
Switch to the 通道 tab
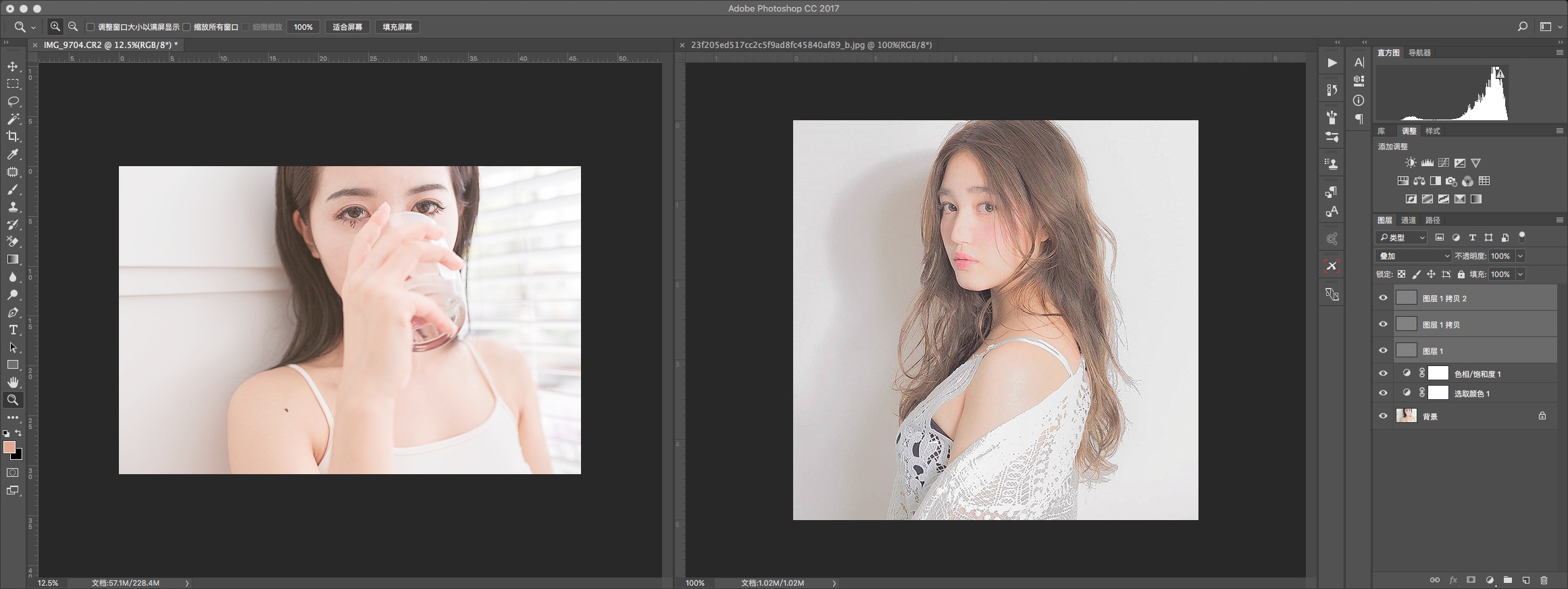(x=1409, y=220)
